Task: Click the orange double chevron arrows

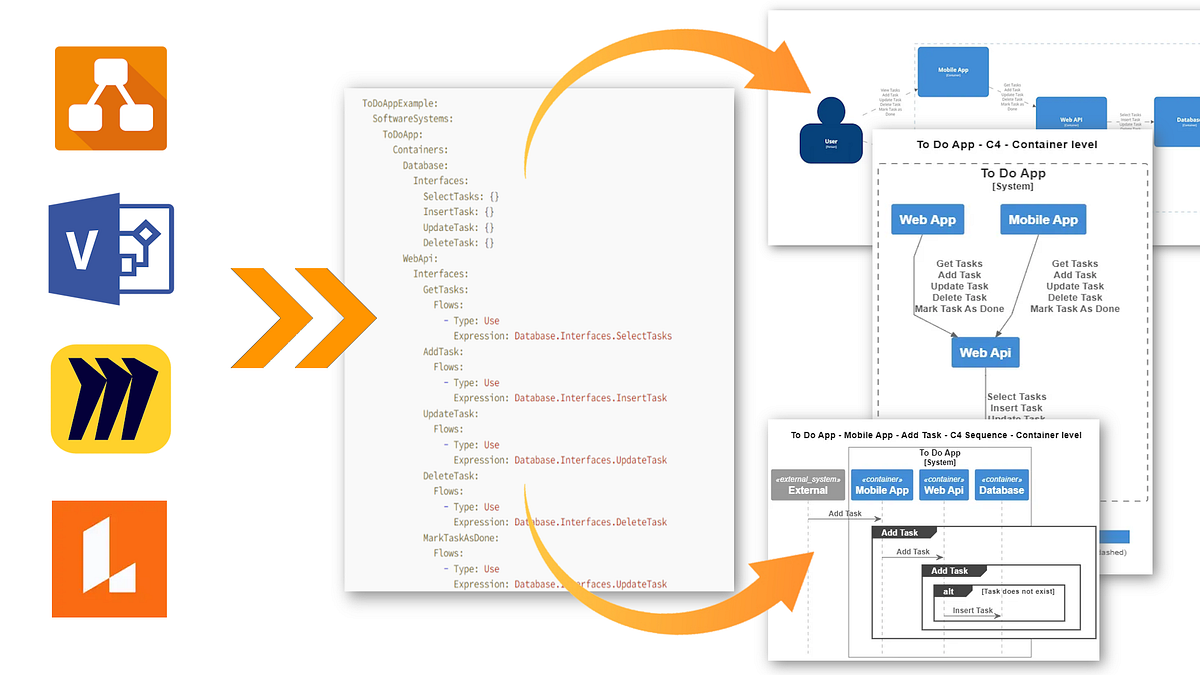Action: tap(300, 317)
